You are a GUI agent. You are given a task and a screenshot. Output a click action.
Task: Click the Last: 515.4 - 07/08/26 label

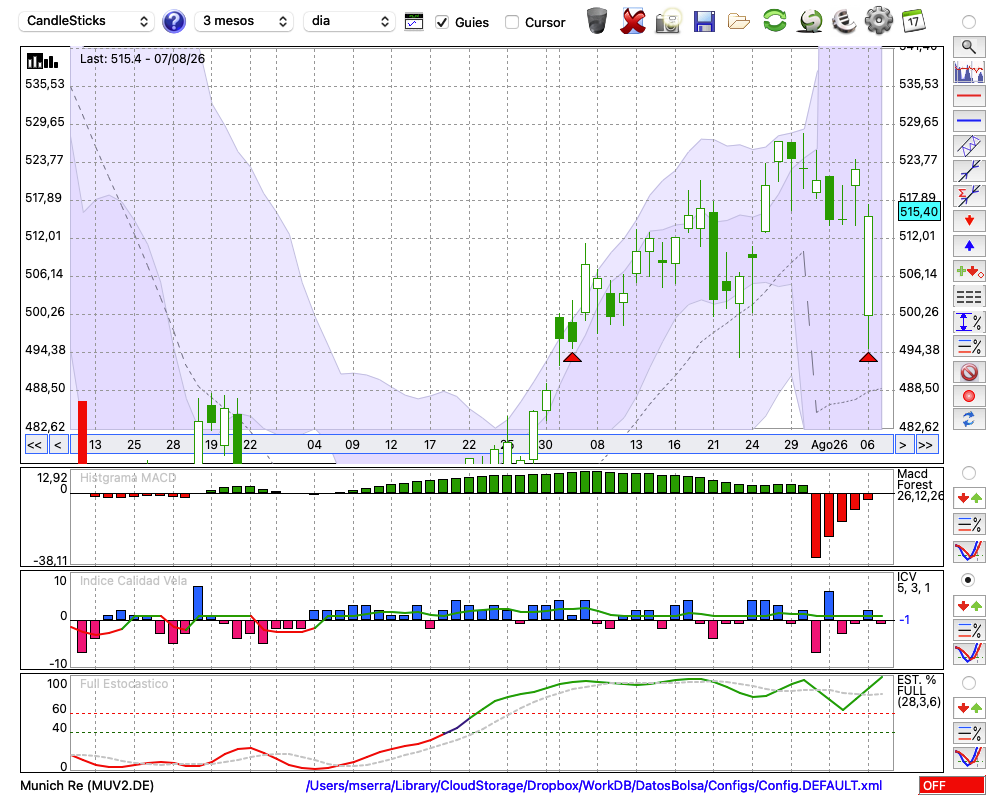coord(142,59)
